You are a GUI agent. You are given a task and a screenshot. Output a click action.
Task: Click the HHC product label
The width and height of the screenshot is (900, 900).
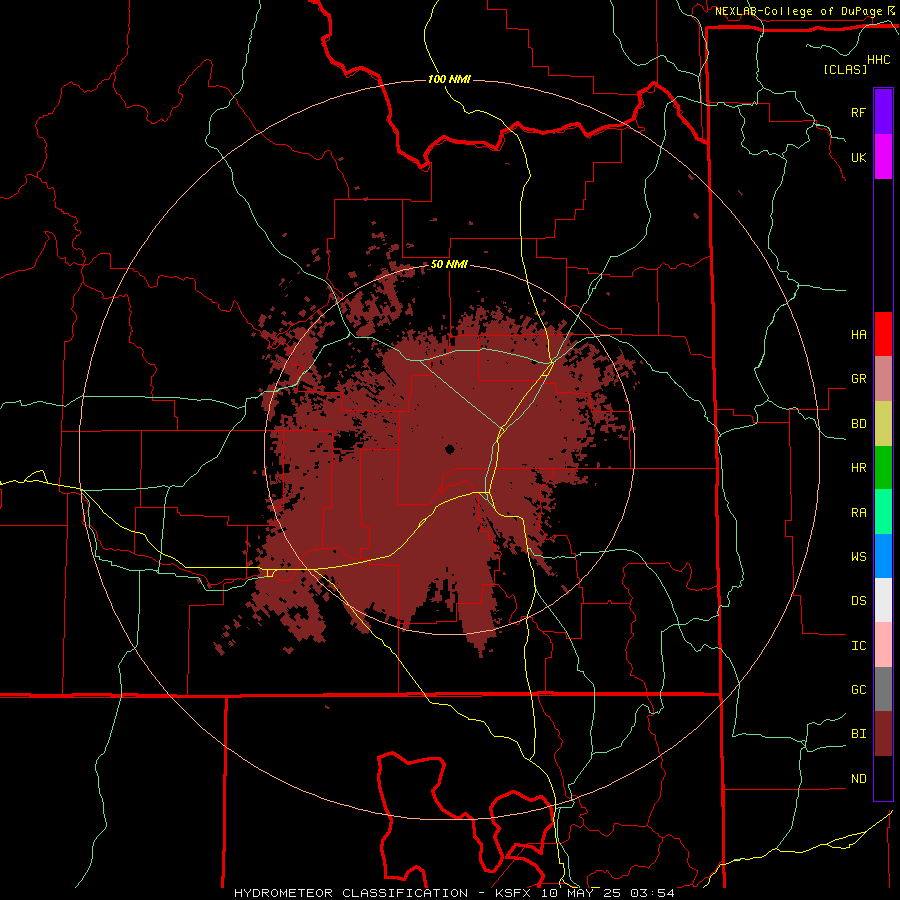point(878,60)
